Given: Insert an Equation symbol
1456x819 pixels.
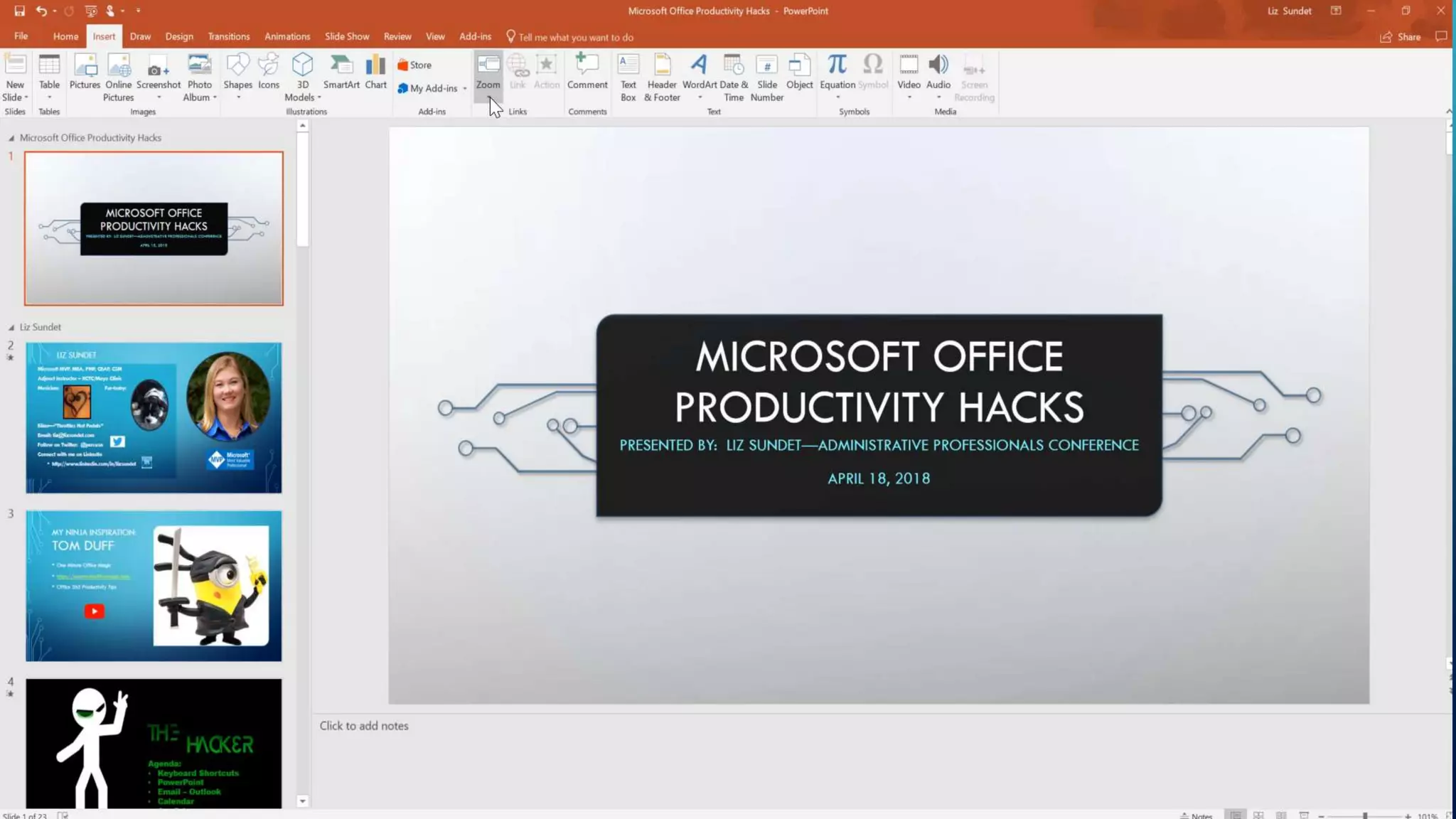Looking at the screenshot, I should [837, 73].
